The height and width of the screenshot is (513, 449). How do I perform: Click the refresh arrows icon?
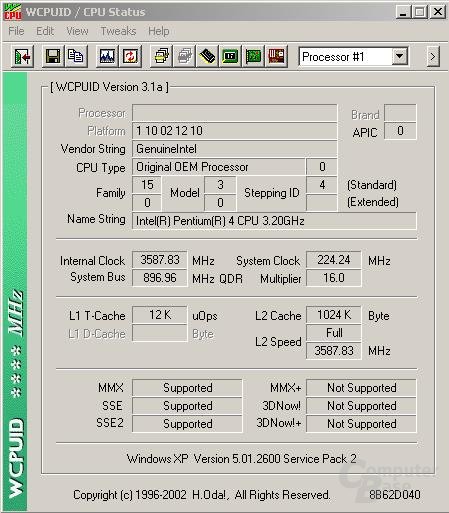click(130, 57)
